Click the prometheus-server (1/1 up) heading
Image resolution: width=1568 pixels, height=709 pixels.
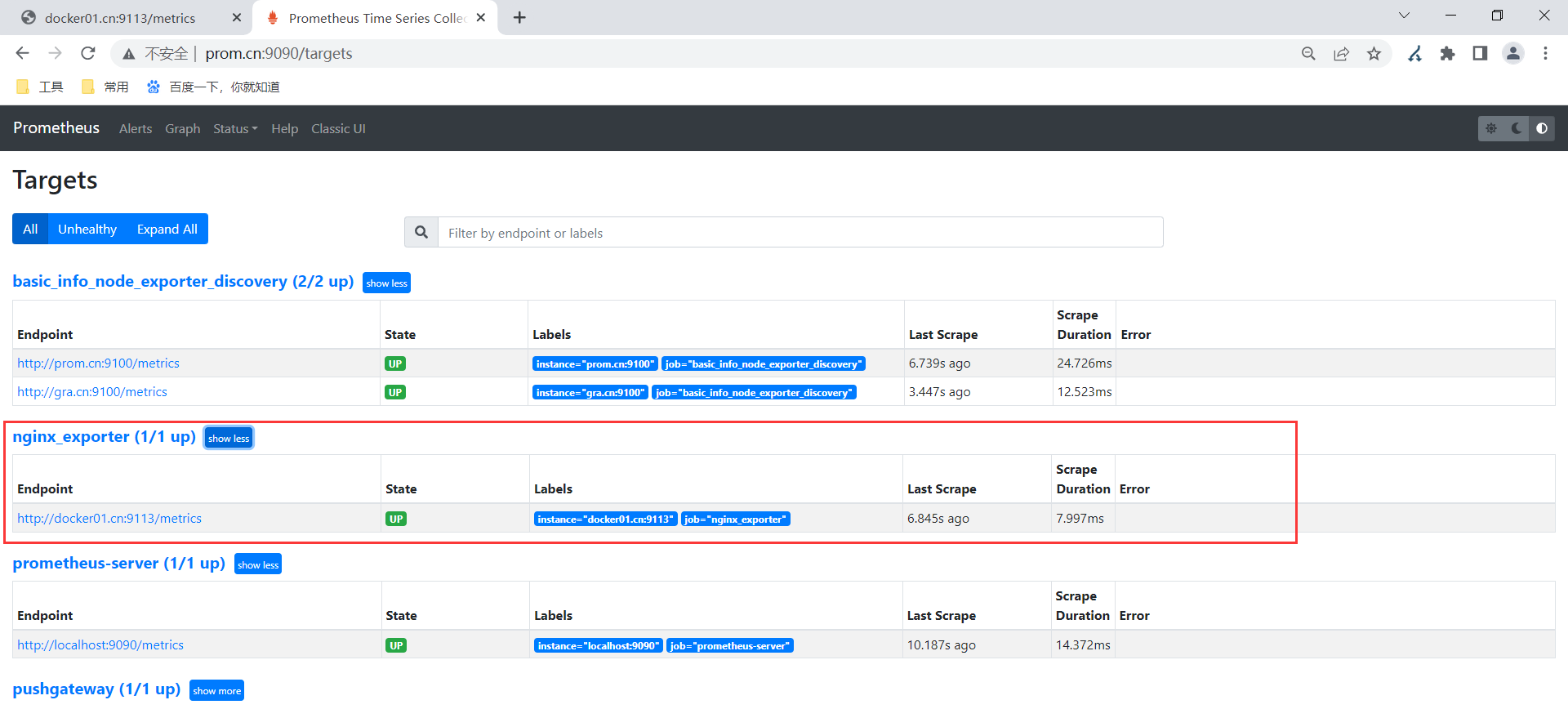119,563
